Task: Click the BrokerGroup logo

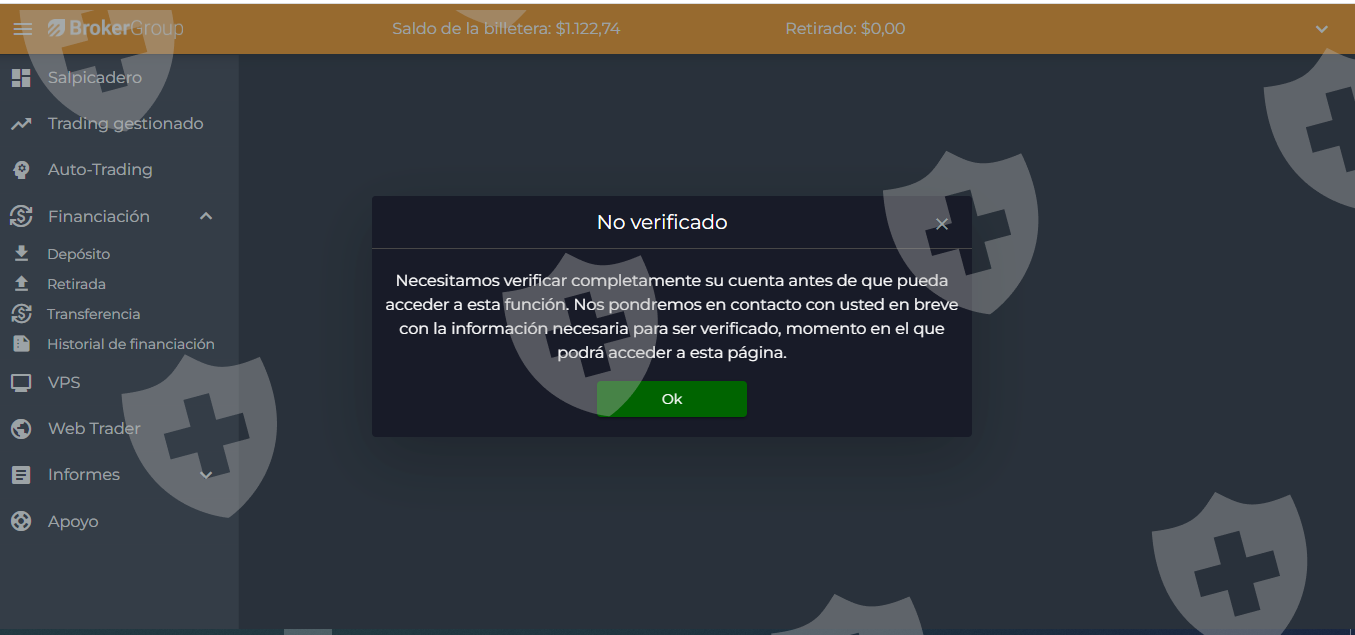Action: click(x=116, y=28)
